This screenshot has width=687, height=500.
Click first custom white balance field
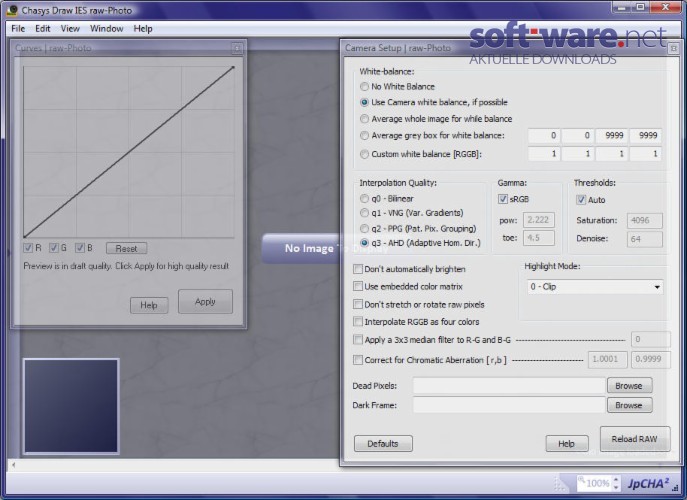(544, 154)
